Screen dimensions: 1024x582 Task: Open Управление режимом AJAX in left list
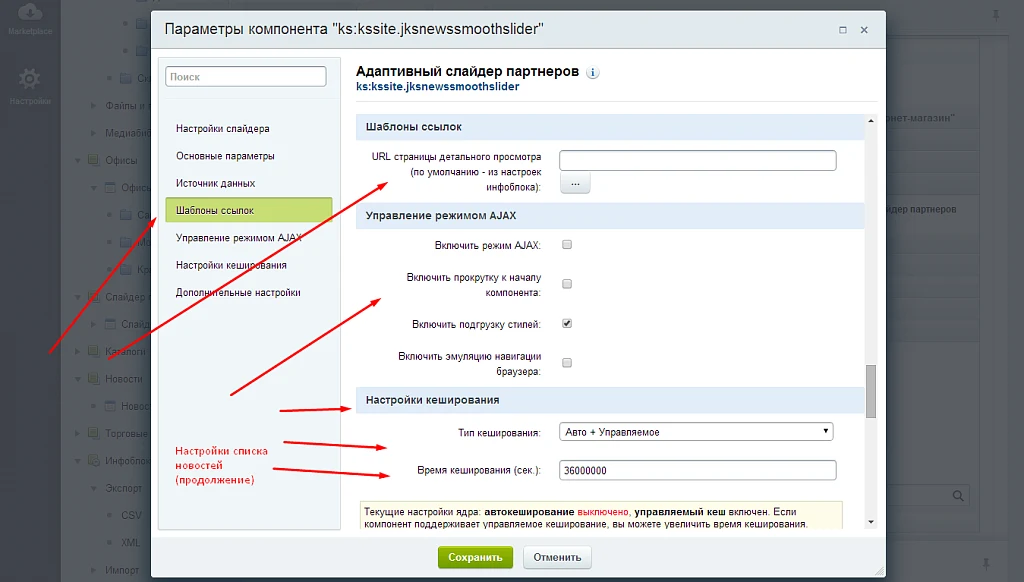(x=239, y=238)
